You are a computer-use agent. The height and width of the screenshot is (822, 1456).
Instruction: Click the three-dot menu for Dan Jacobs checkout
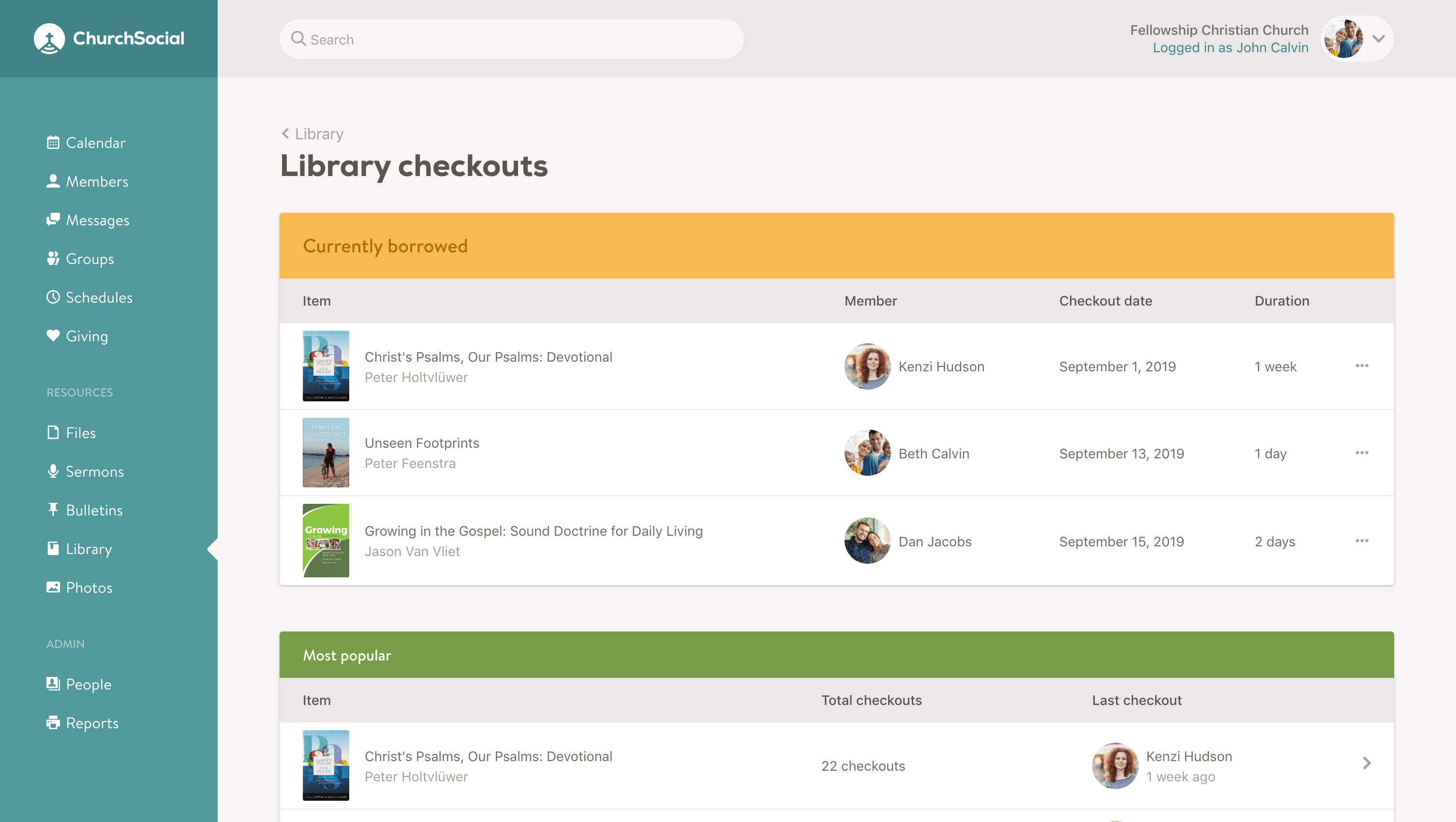pos(1362,540)
